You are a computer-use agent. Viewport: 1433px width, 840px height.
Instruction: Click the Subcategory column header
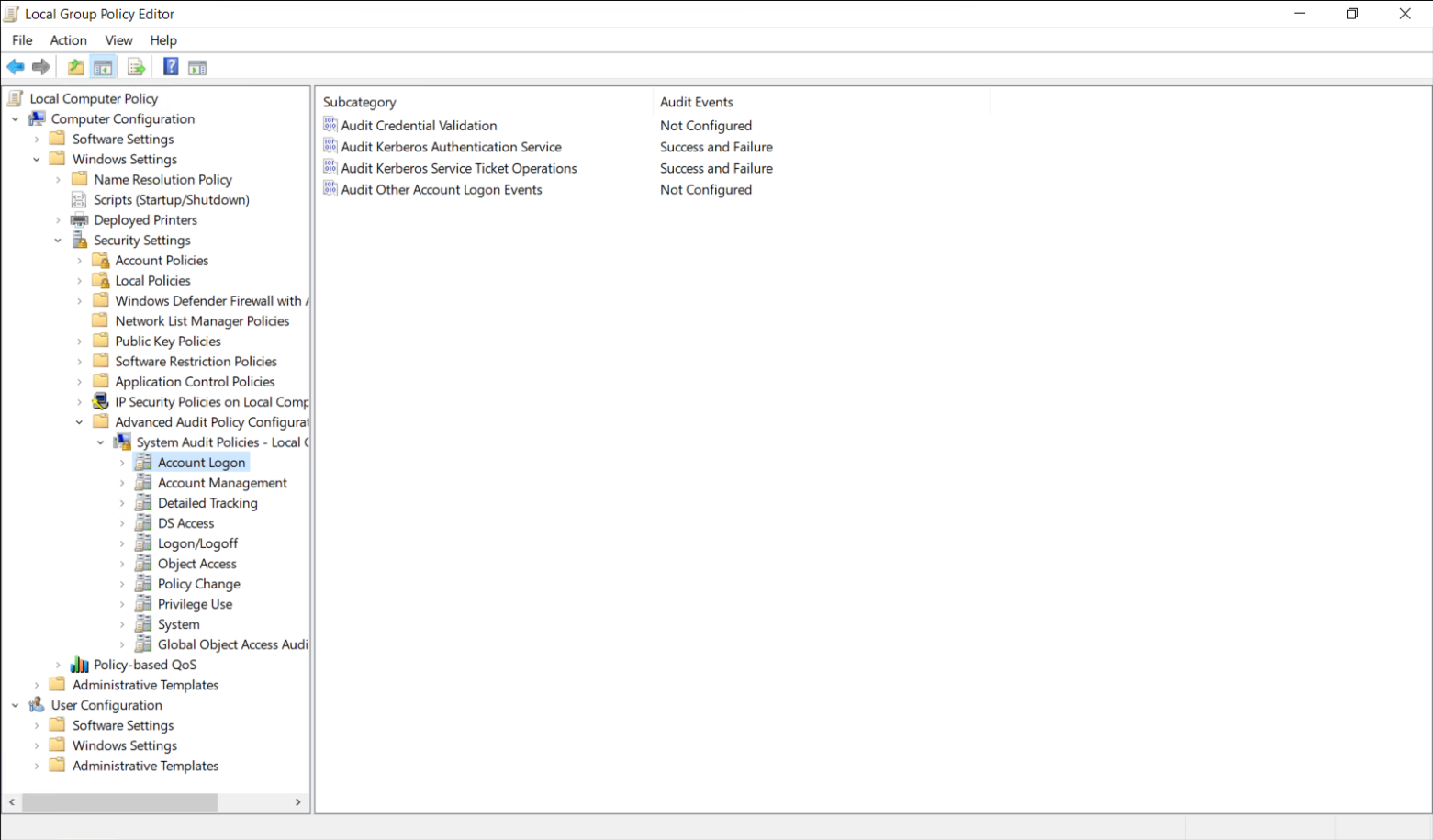[x=360, y=102]
